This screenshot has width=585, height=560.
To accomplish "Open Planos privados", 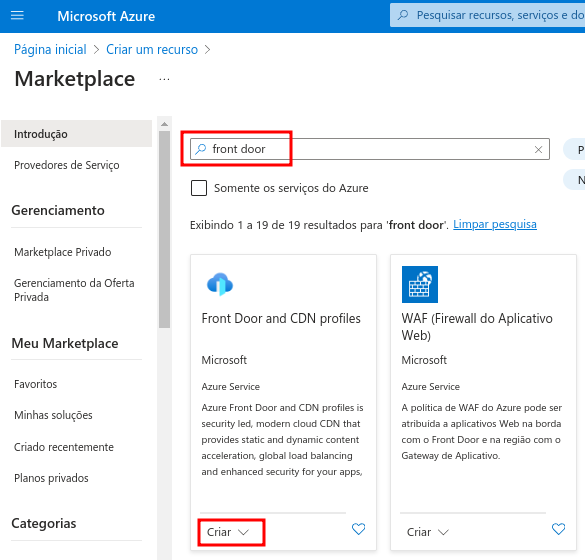I will pyautogui.click(x=51, y=478).
